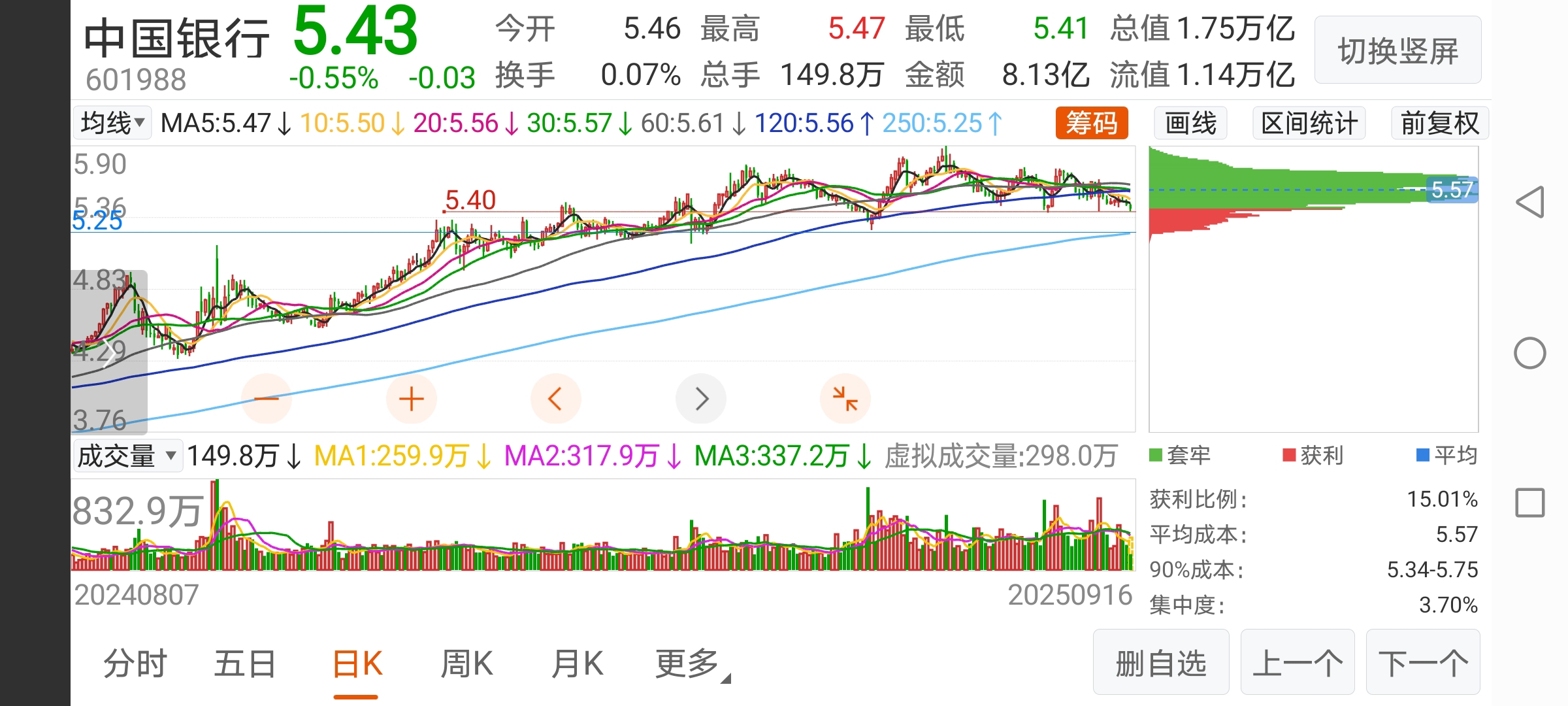Tap Android recents square button
1568x706 pixels.
[1530, 503]
